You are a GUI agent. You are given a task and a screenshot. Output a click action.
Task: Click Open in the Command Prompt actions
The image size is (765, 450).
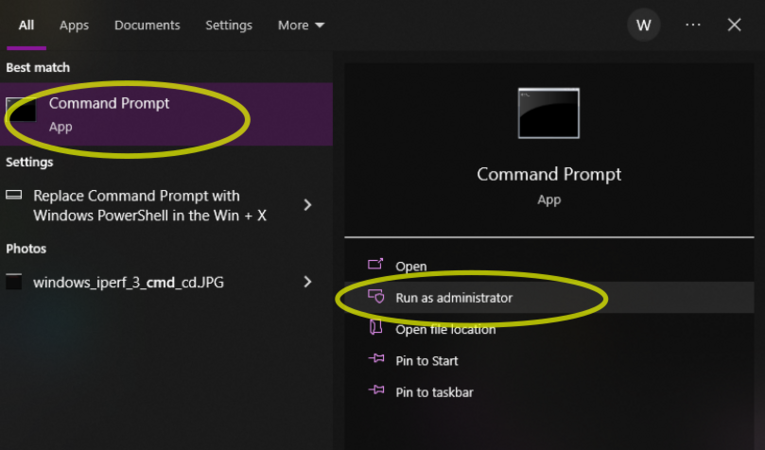411,266
